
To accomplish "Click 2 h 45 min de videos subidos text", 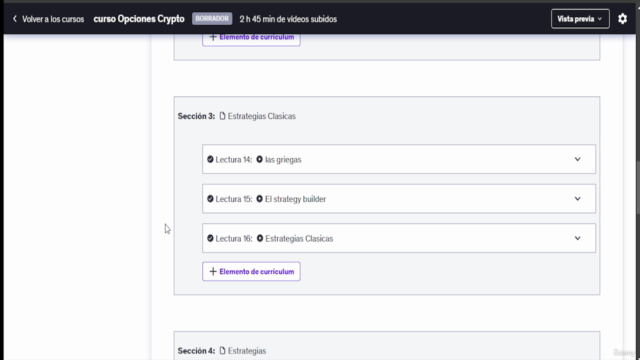I will (288, 19).
